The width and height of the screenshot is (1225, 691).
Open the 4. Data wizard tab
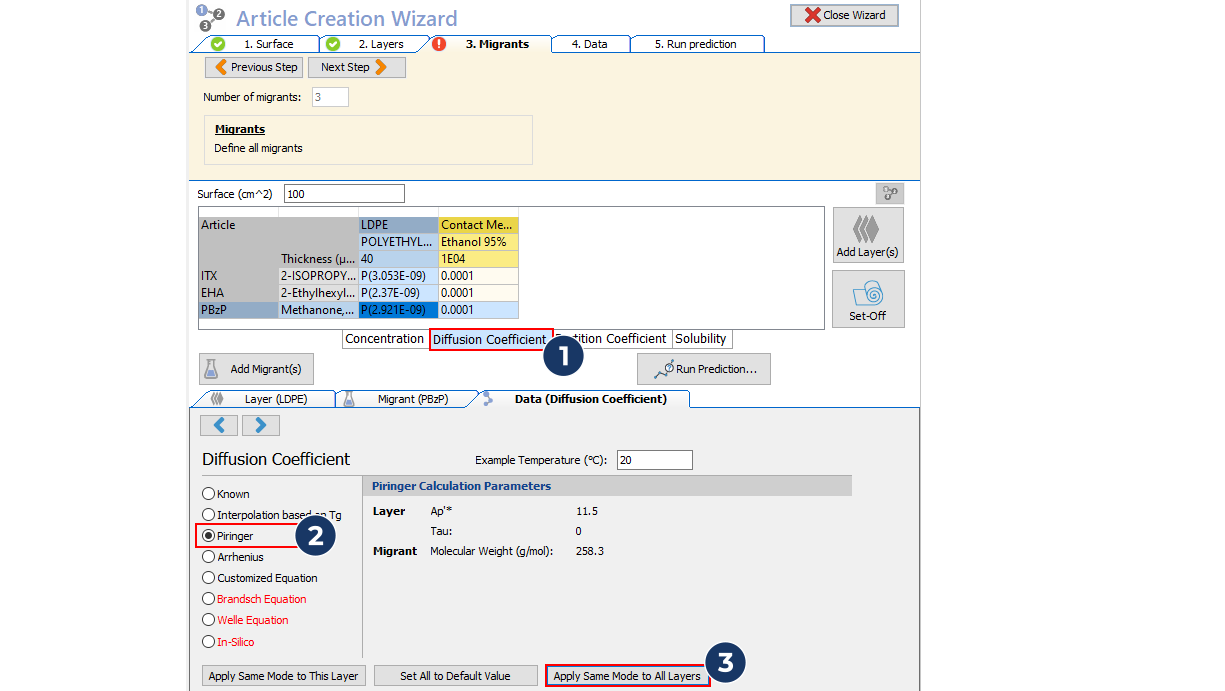[589, 44]
